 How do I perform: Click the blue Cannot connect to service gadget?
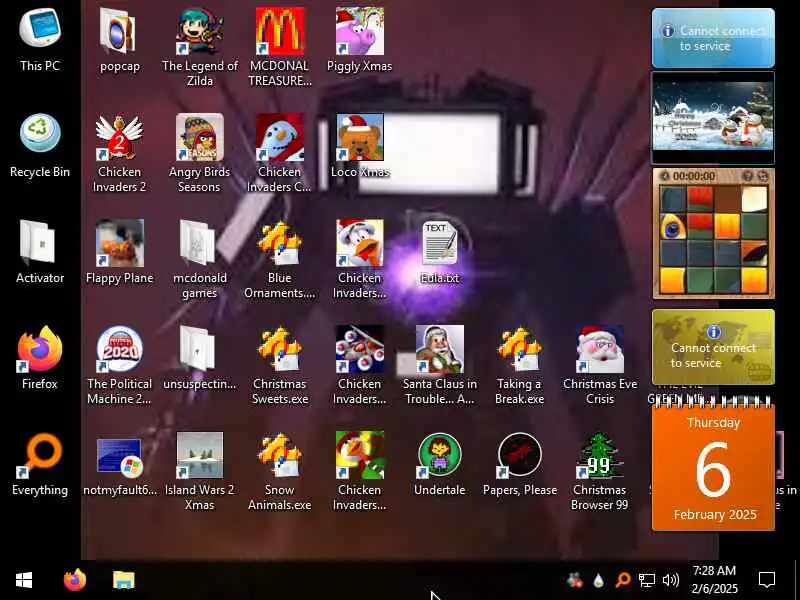point(713,38)
